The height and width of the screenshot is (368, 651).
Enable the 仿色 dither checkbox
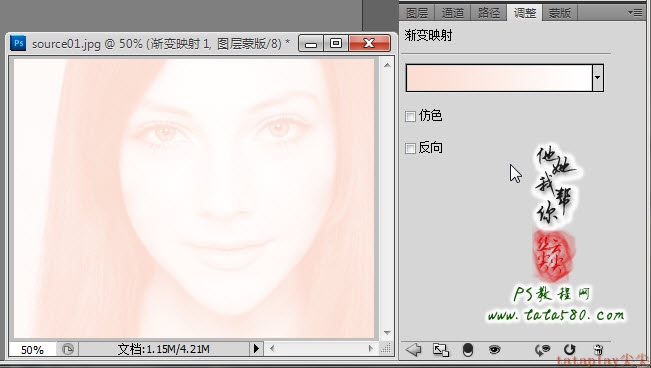click(410, 116)
